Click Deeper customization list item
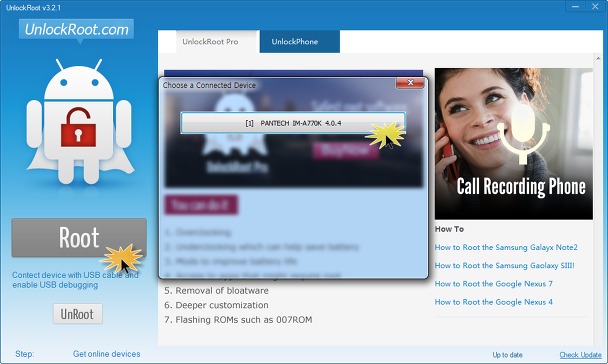 click(x=216, y=305)
